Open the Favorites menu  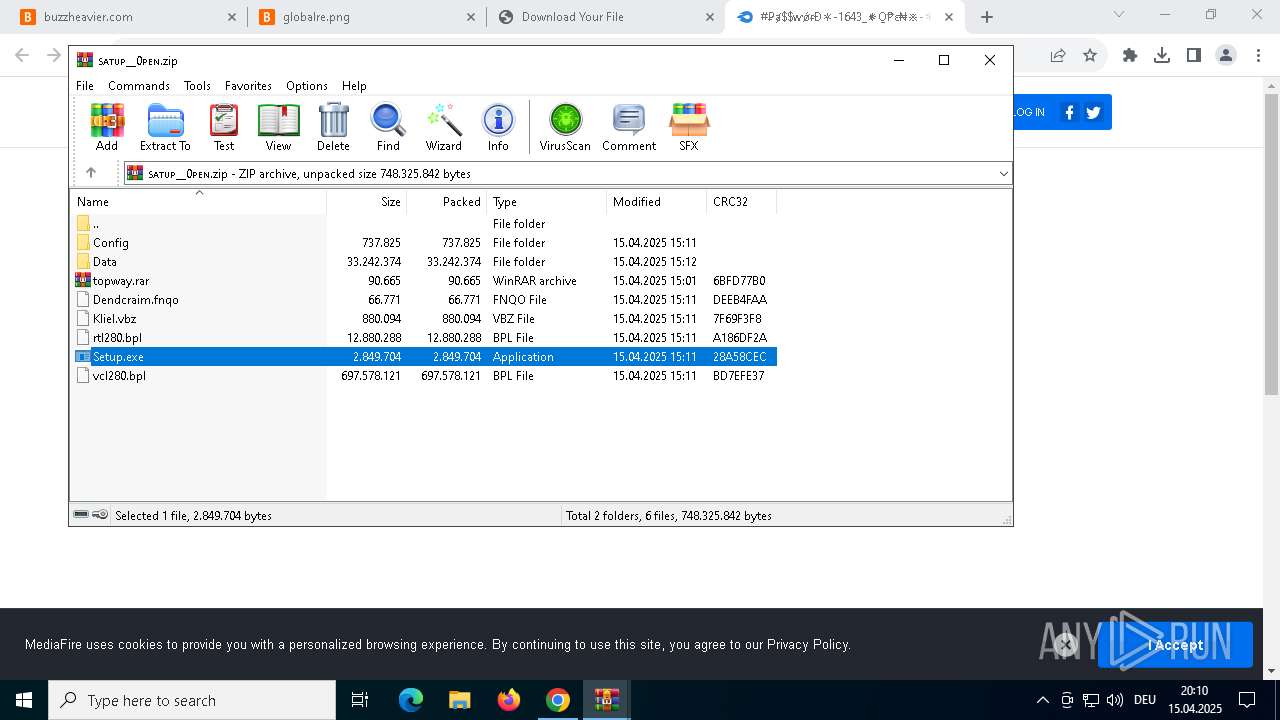[248, 86]
